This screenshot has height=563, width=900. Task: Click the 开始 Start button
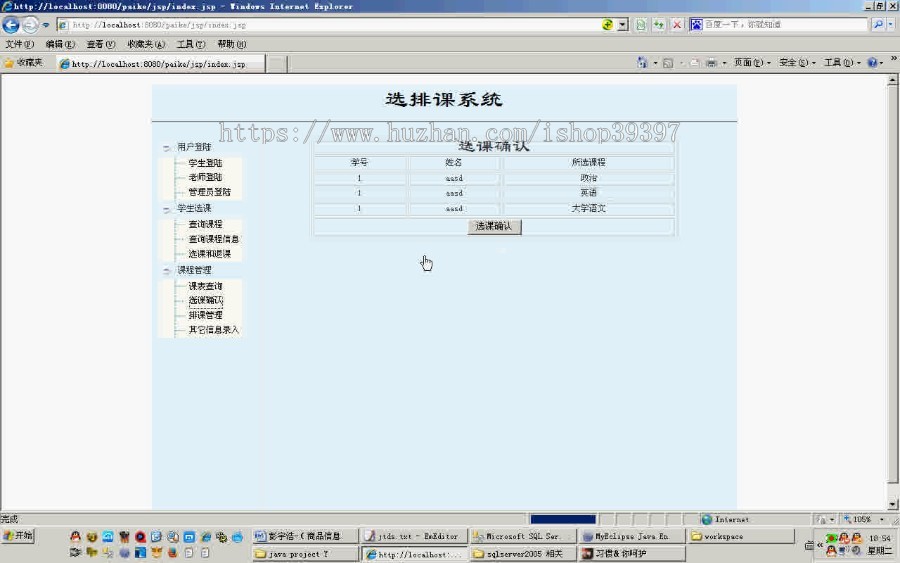18,536
